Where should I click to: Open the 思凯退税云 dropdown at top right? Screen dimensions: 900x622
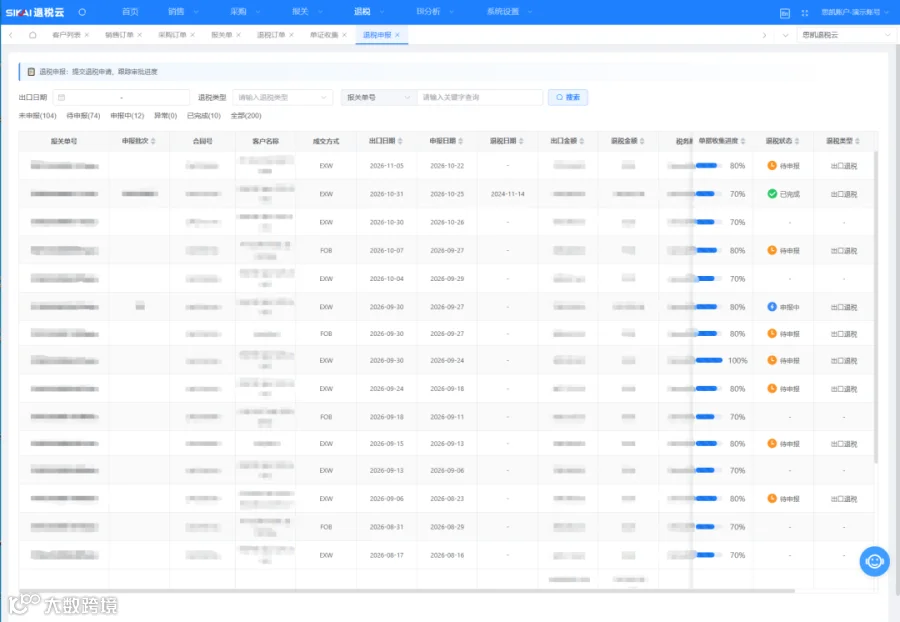845,35
